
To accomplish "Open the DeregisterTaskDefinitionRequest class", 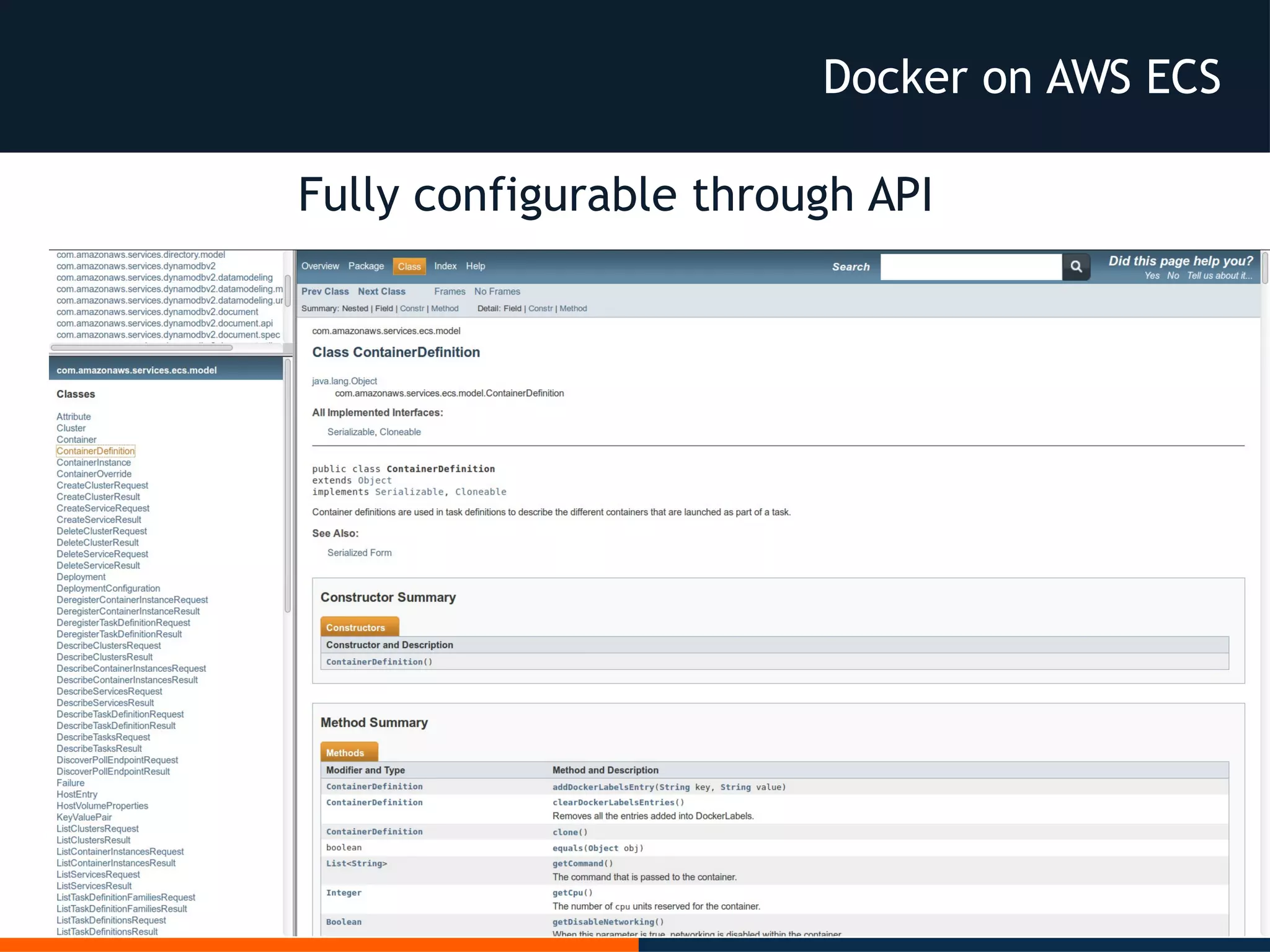I will (x=123, y=623).
